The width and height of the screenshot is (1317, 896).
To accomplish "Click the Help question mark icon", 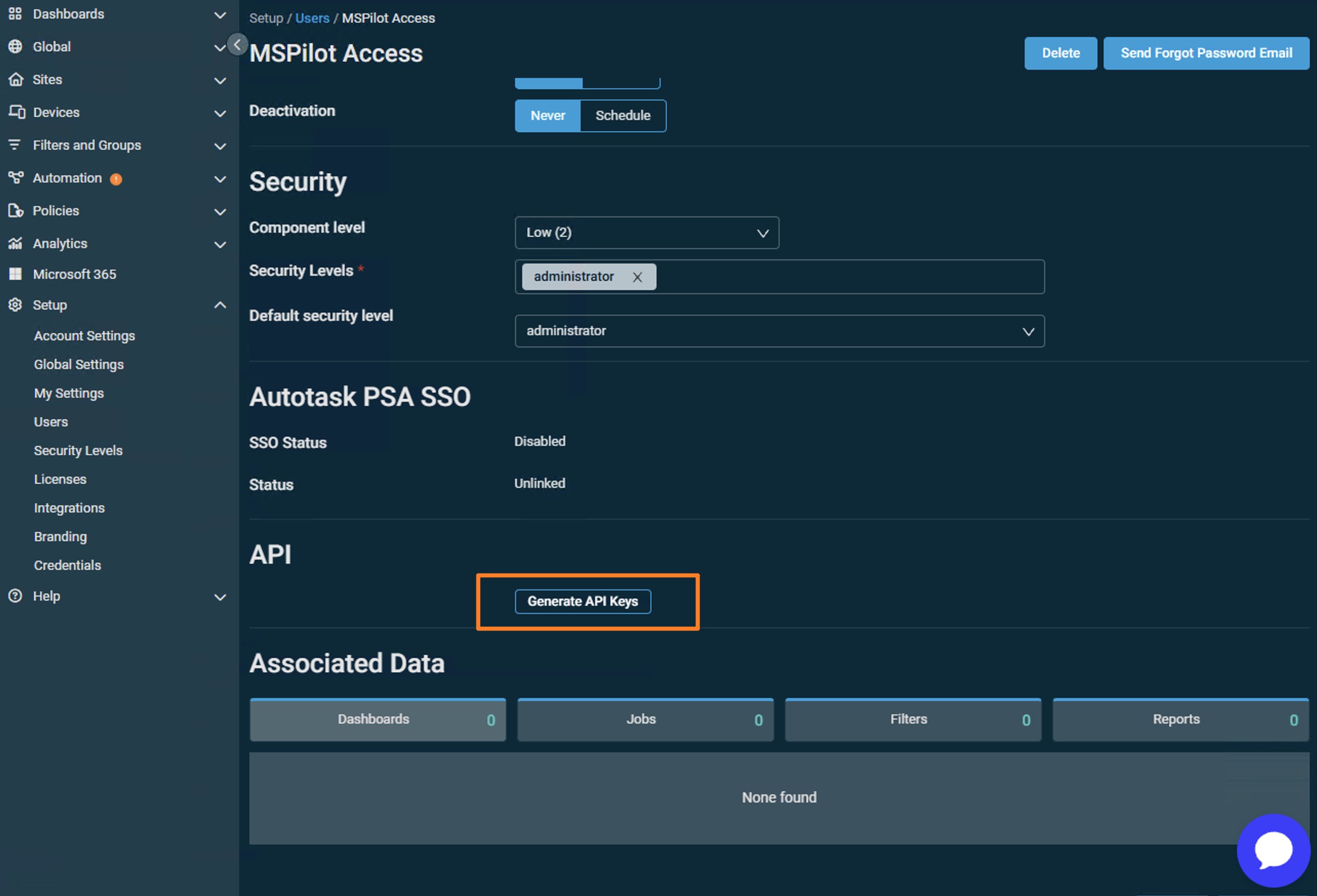I will click(15, 596).
